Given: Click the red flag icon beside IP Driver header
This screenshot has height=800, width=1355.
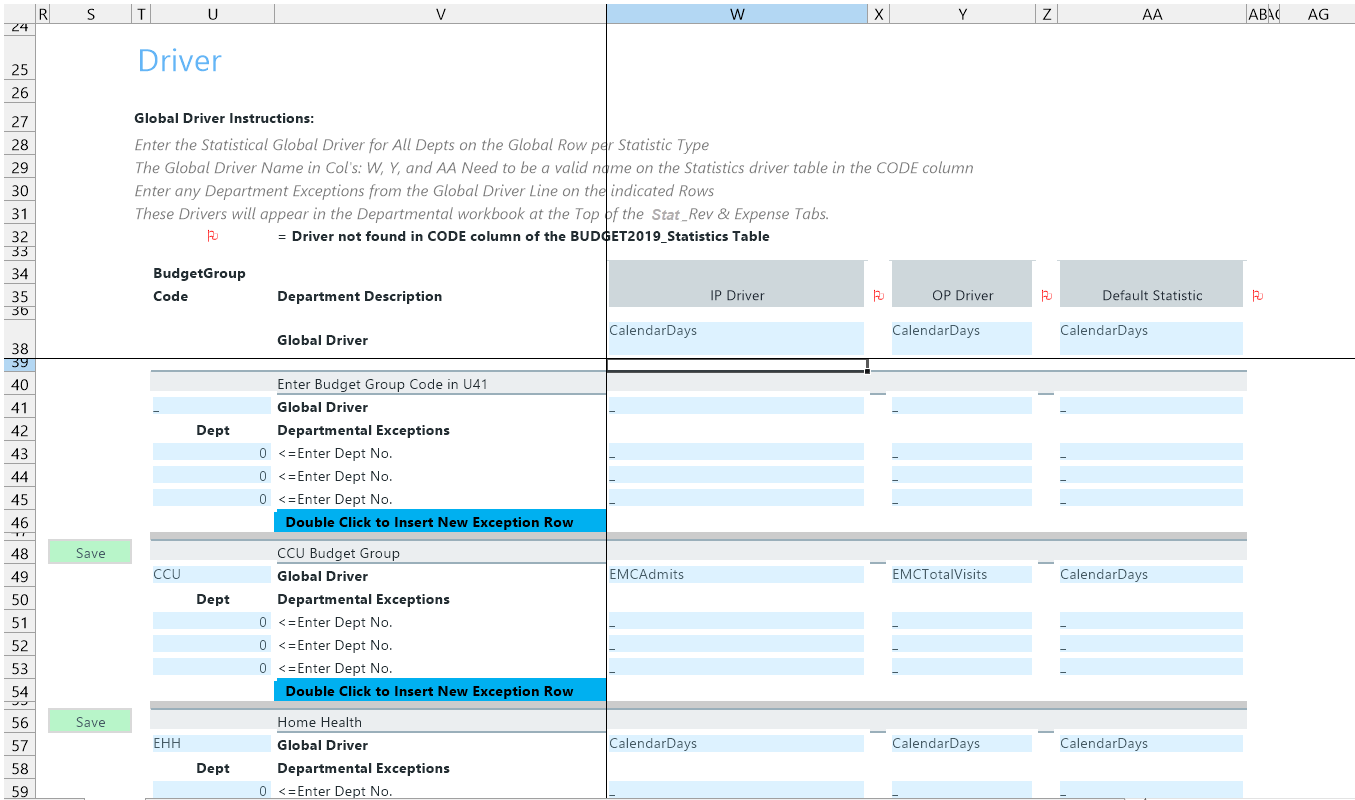Looking at the screenshot, I should (x=878, y=296).
